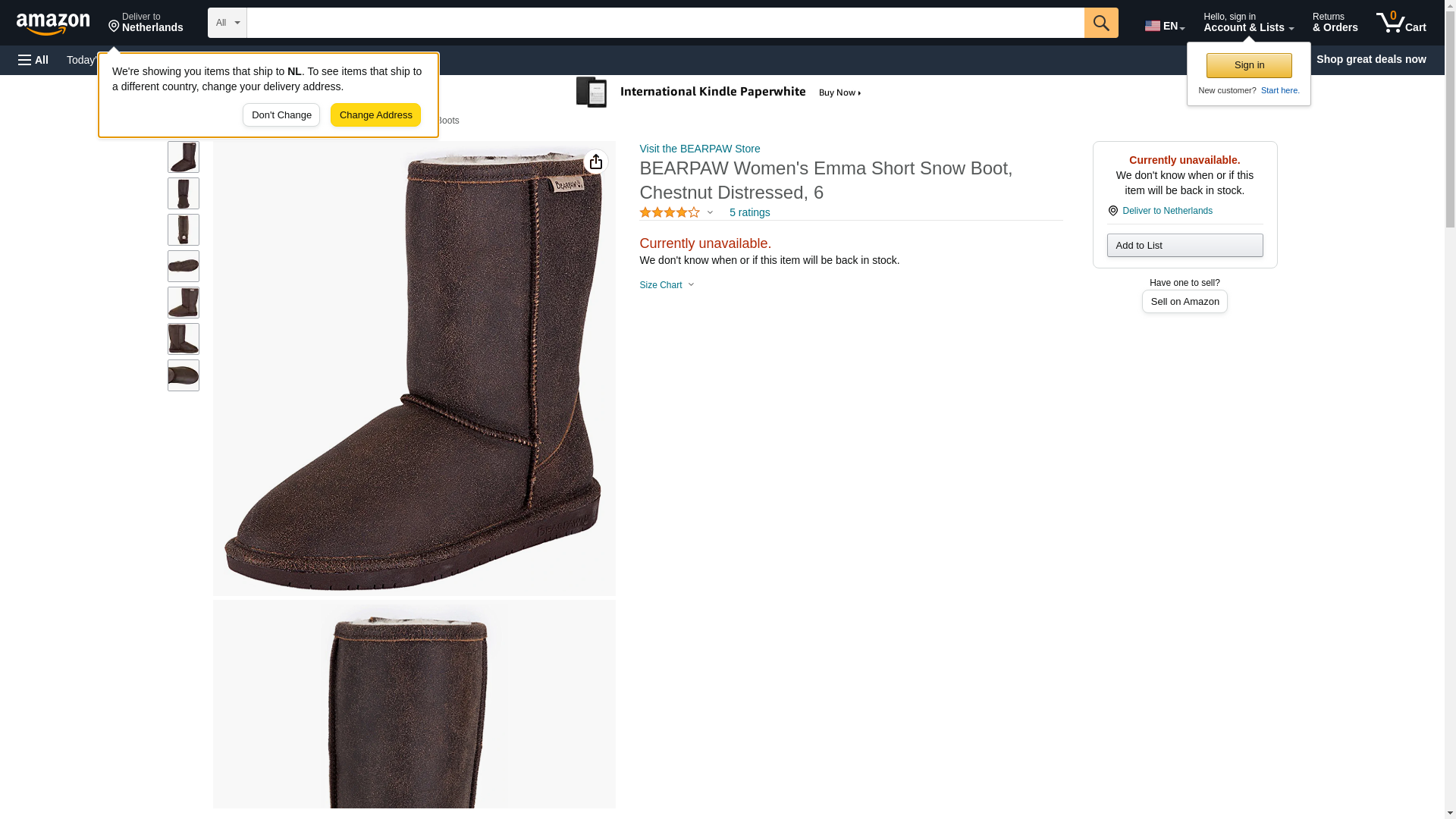This screenshot has height=819, width=1456.
Task: Click the Change Address button
Action: click(375, 115)
